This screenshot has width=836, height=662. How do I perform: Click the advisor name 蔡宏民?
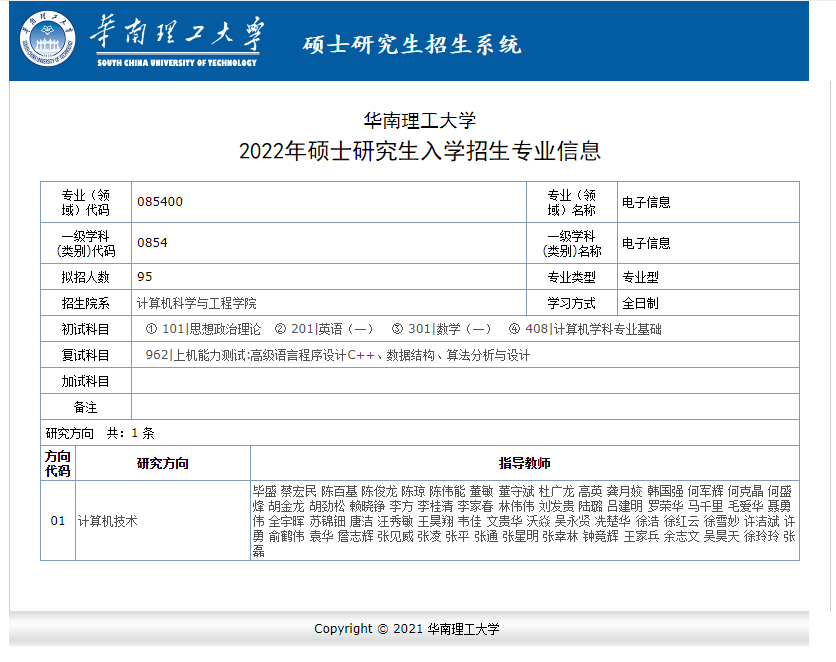point(298,491)
